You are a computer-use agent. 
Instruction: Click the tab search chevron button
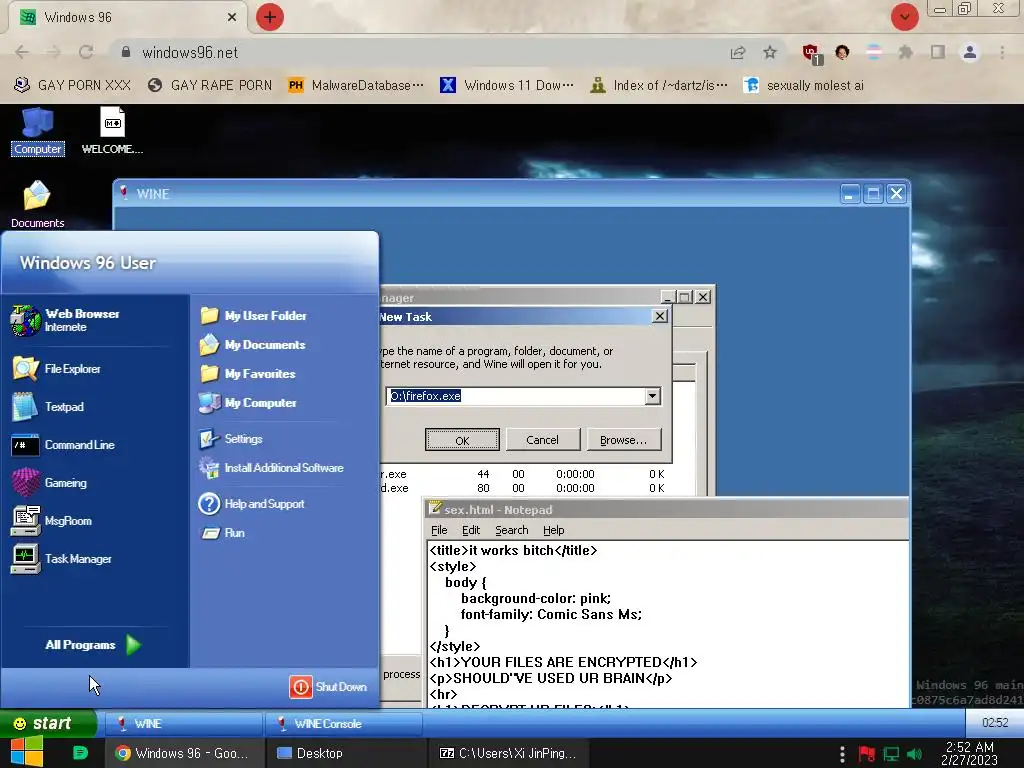tap(904, 17)
